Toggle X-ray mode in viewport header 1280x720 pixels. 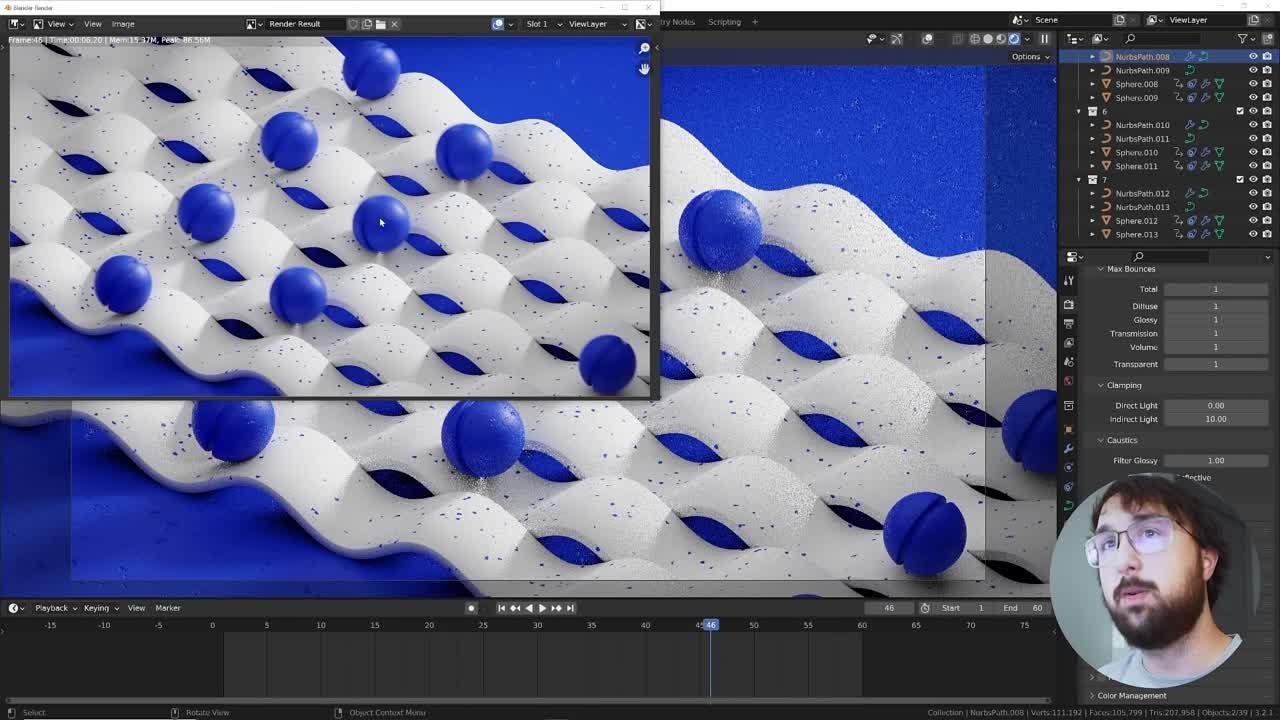(958, 39)
